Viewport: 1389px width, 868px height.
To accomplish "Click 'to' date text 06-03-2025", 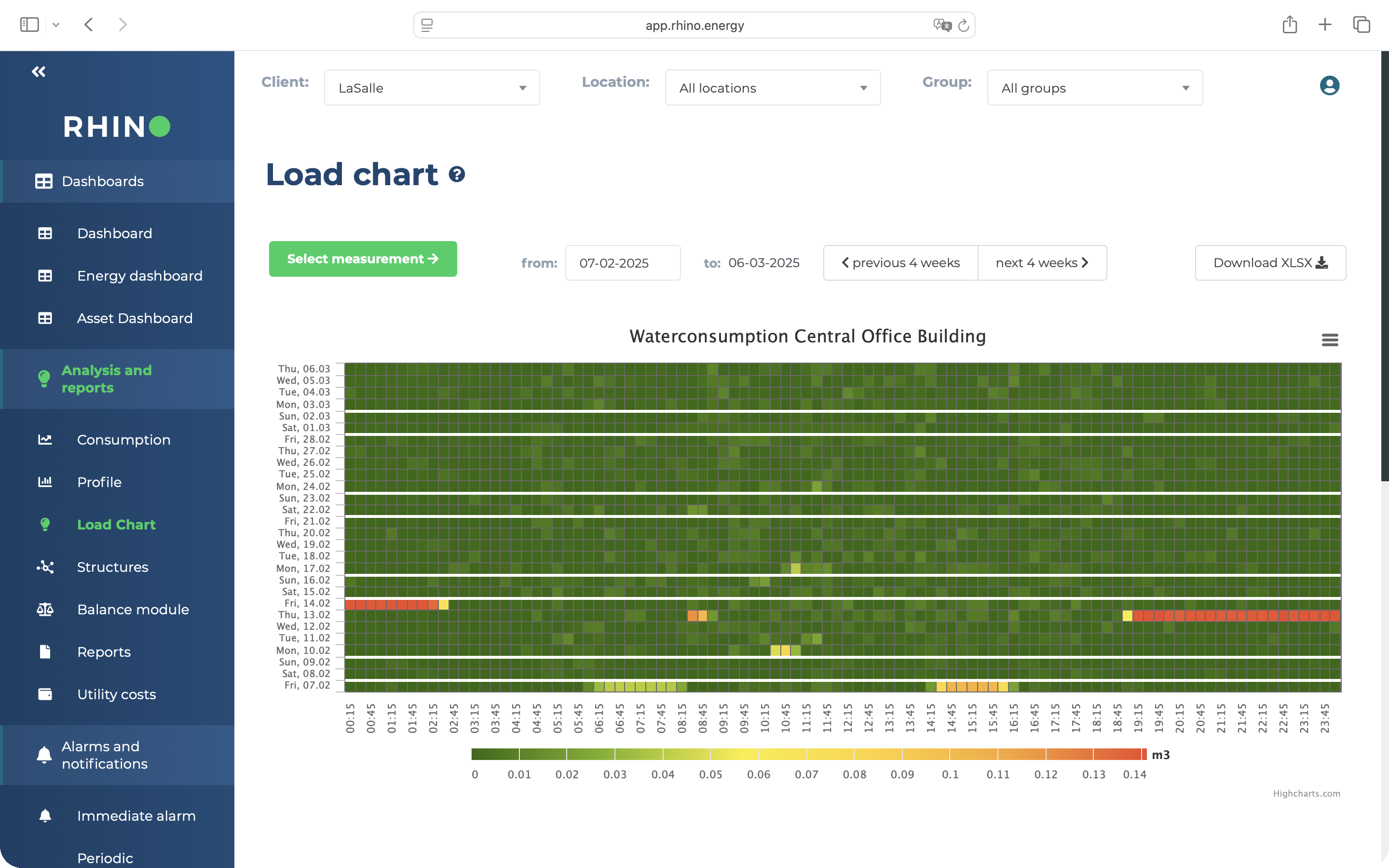I will pyautogui.click(x=763, y=263).
